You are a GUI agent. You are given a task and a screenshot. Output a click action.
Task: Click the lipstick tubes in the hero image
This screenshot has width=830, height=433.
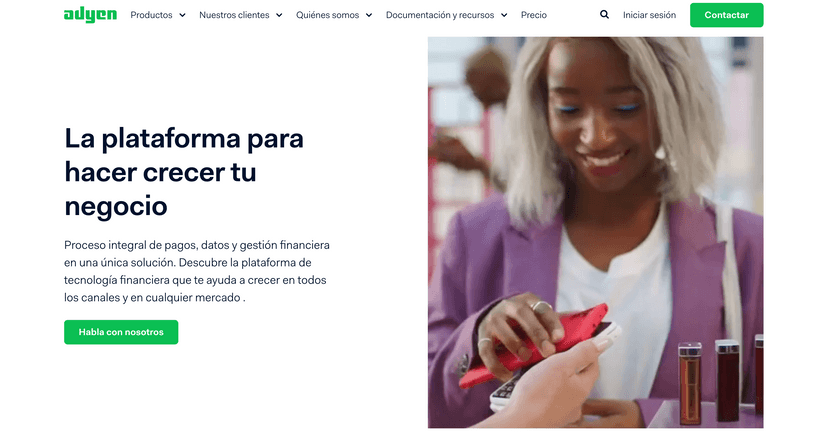[x=720, y=378]
